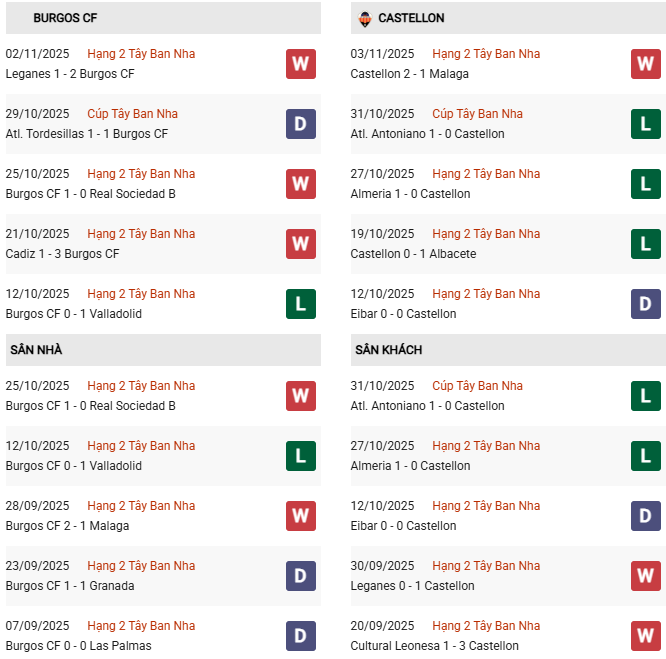The image size is (666, 659).
Task: Open the Burgos CF 2 - 1 Malaga match
Action: coord(67,526)
